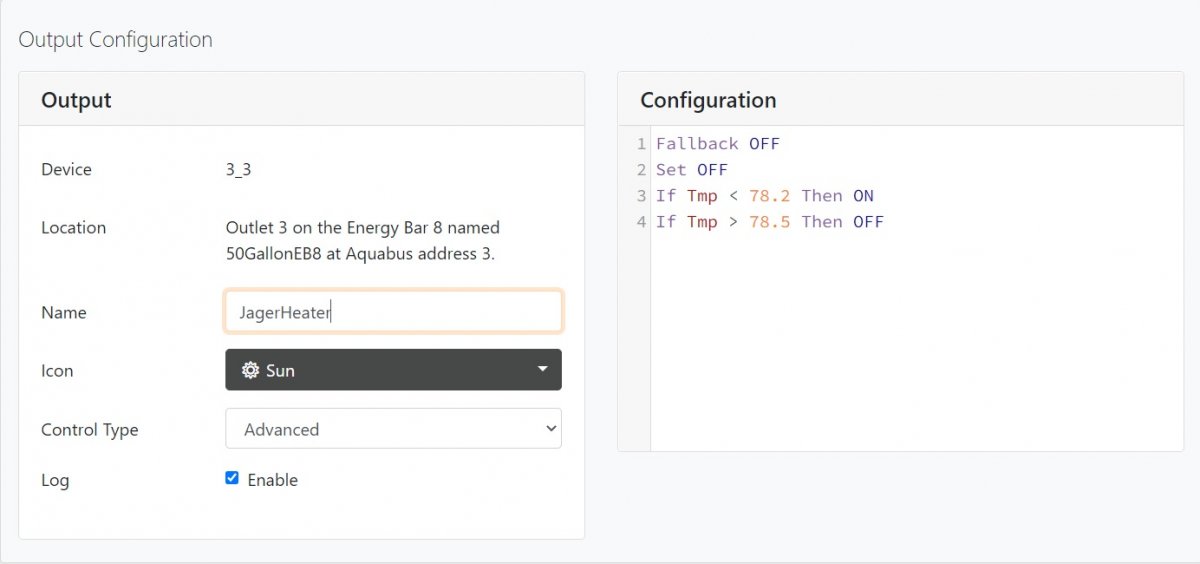
Task: Select line number 4 in the code gutter
Action: (x=641, y=222)
